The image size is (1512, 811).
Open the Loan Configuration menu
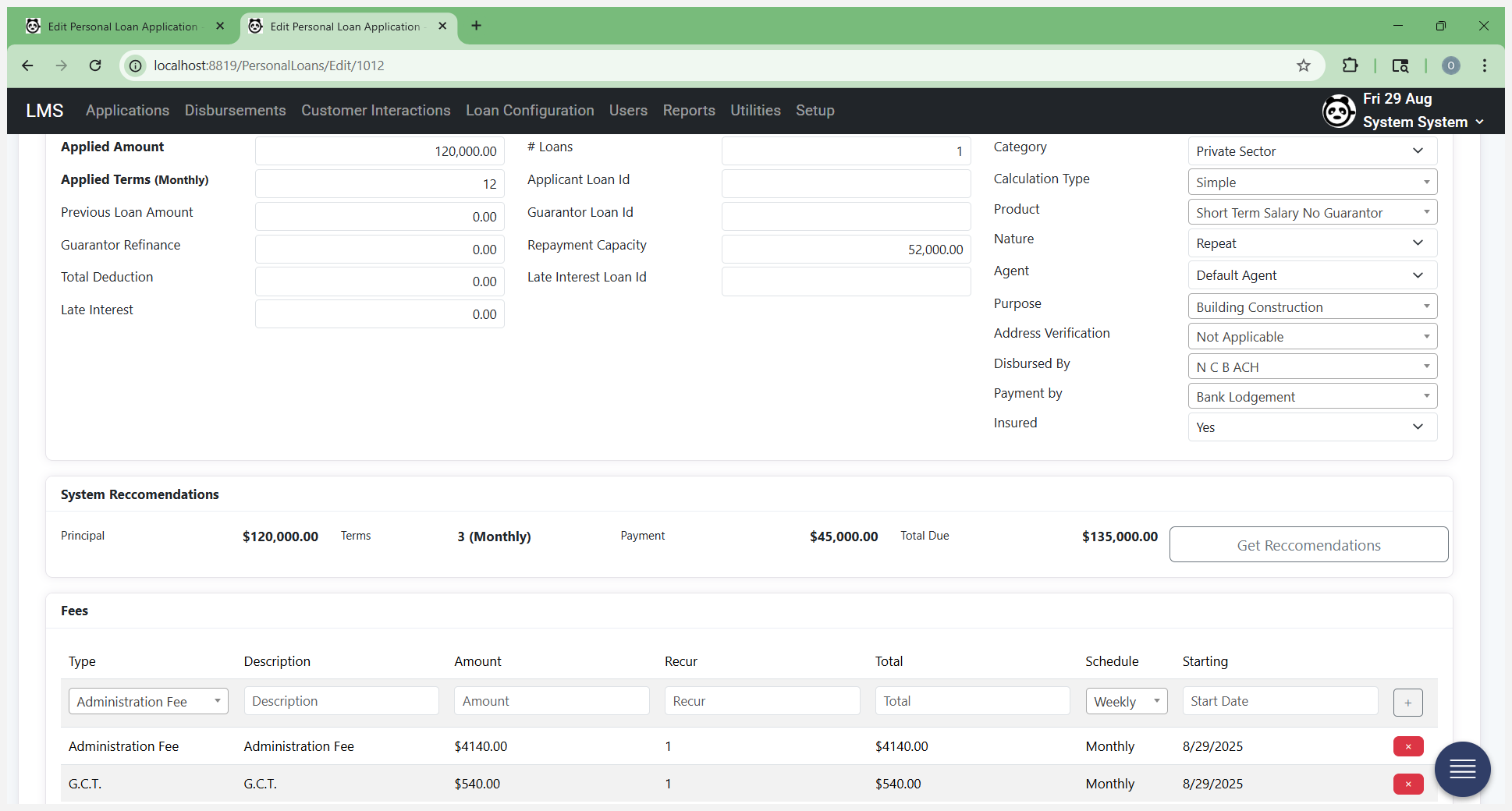pyautogui.click(x=530, y=111)
